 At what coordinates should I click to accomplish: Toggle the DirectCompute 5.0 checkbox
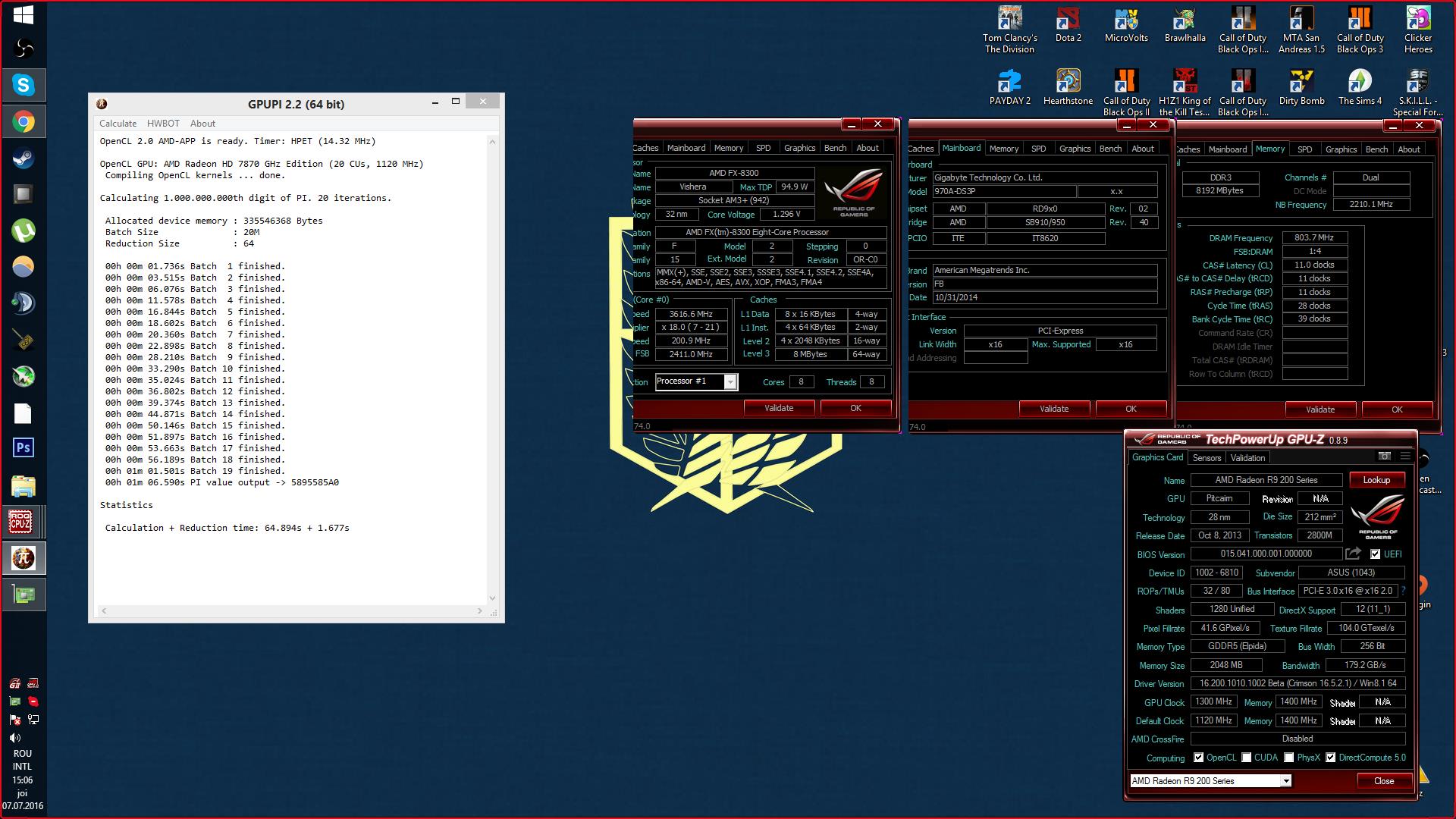(1330, 758)
